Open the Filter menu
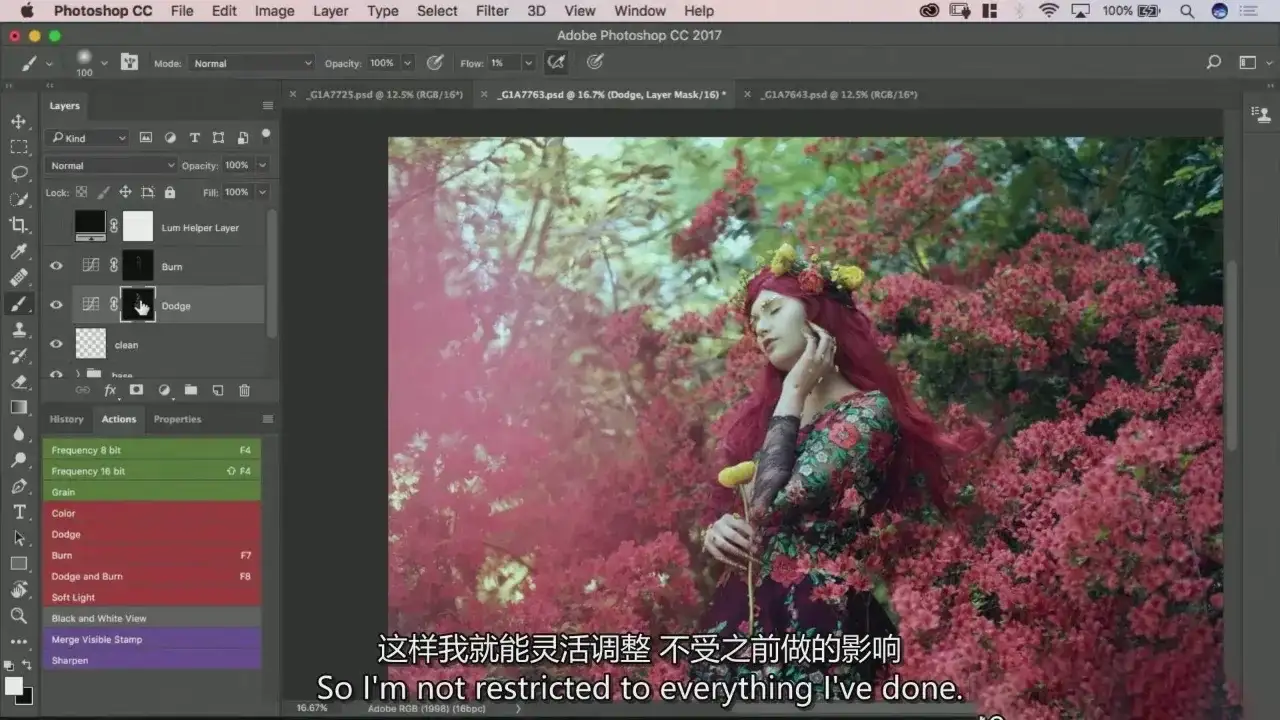This screenshot has width=1280, height=720. (492, 11)
